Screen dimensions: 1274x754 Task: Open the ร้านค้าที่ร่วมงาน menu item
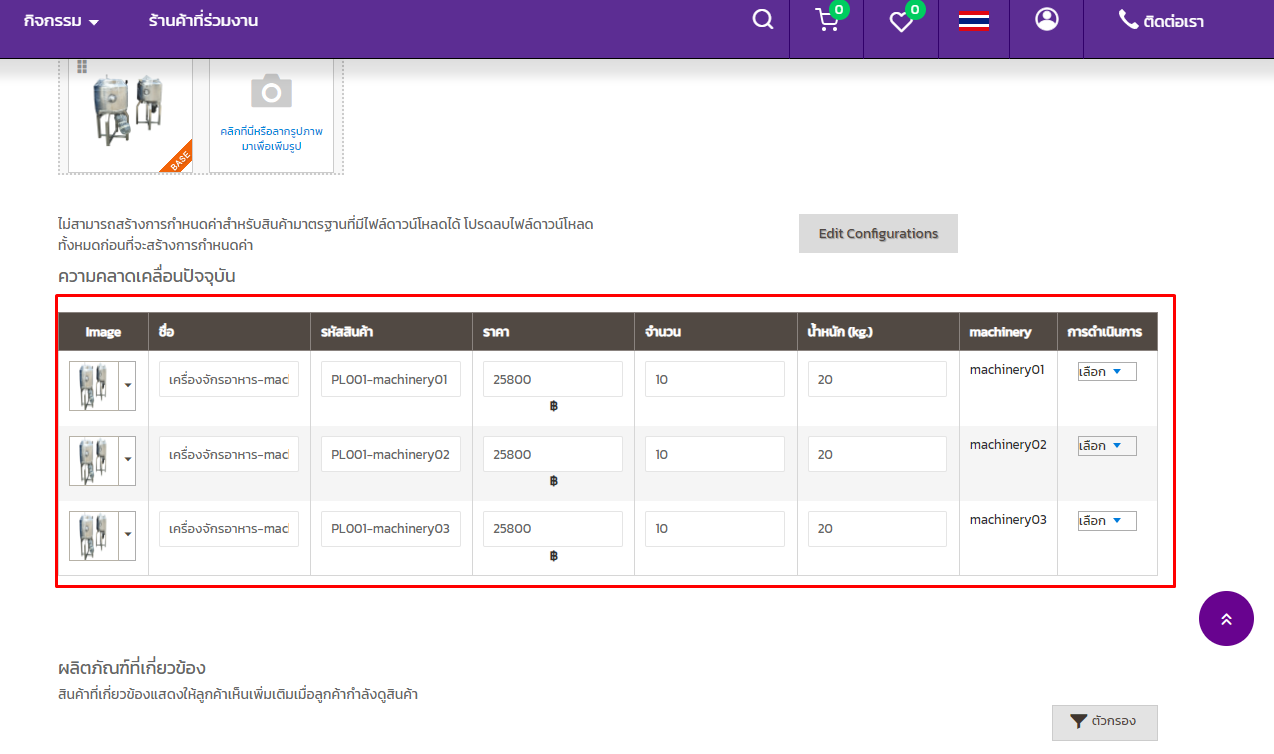click(203, 21)
